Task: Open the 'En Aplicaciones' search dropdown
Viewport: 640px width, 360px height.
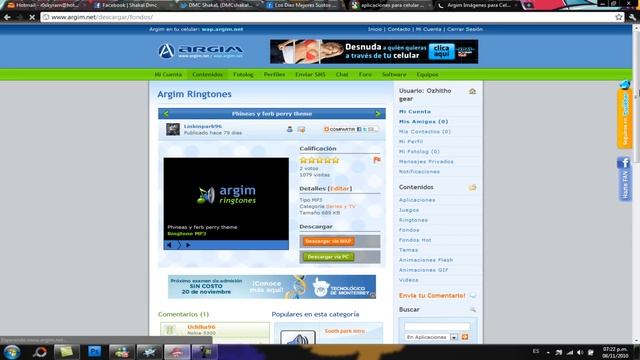Action: click(x=431, y=337)
